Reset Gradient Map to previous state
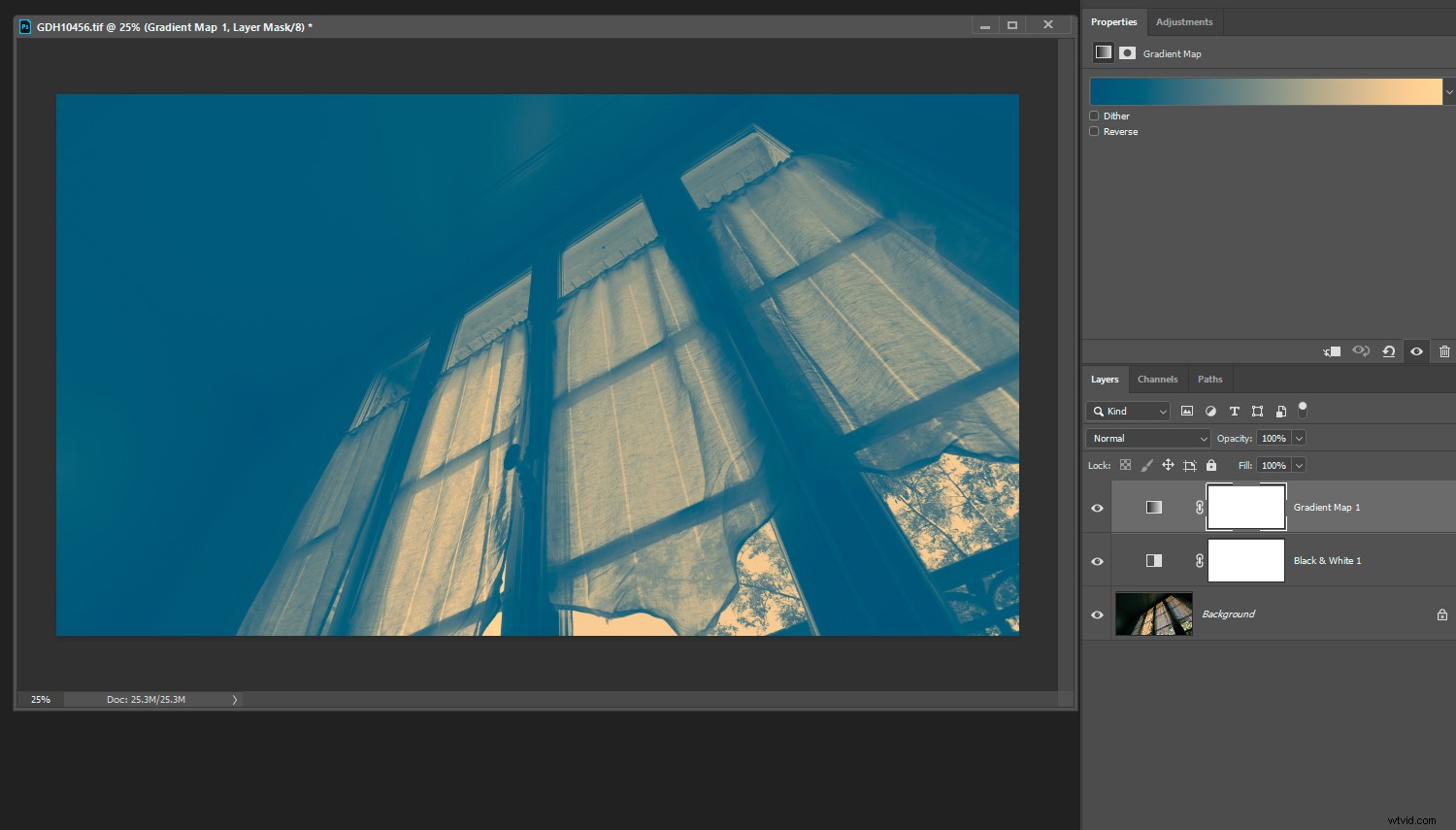This screenshot has width=1456, height=830. pyautogui.click(x=1388, y=351)
